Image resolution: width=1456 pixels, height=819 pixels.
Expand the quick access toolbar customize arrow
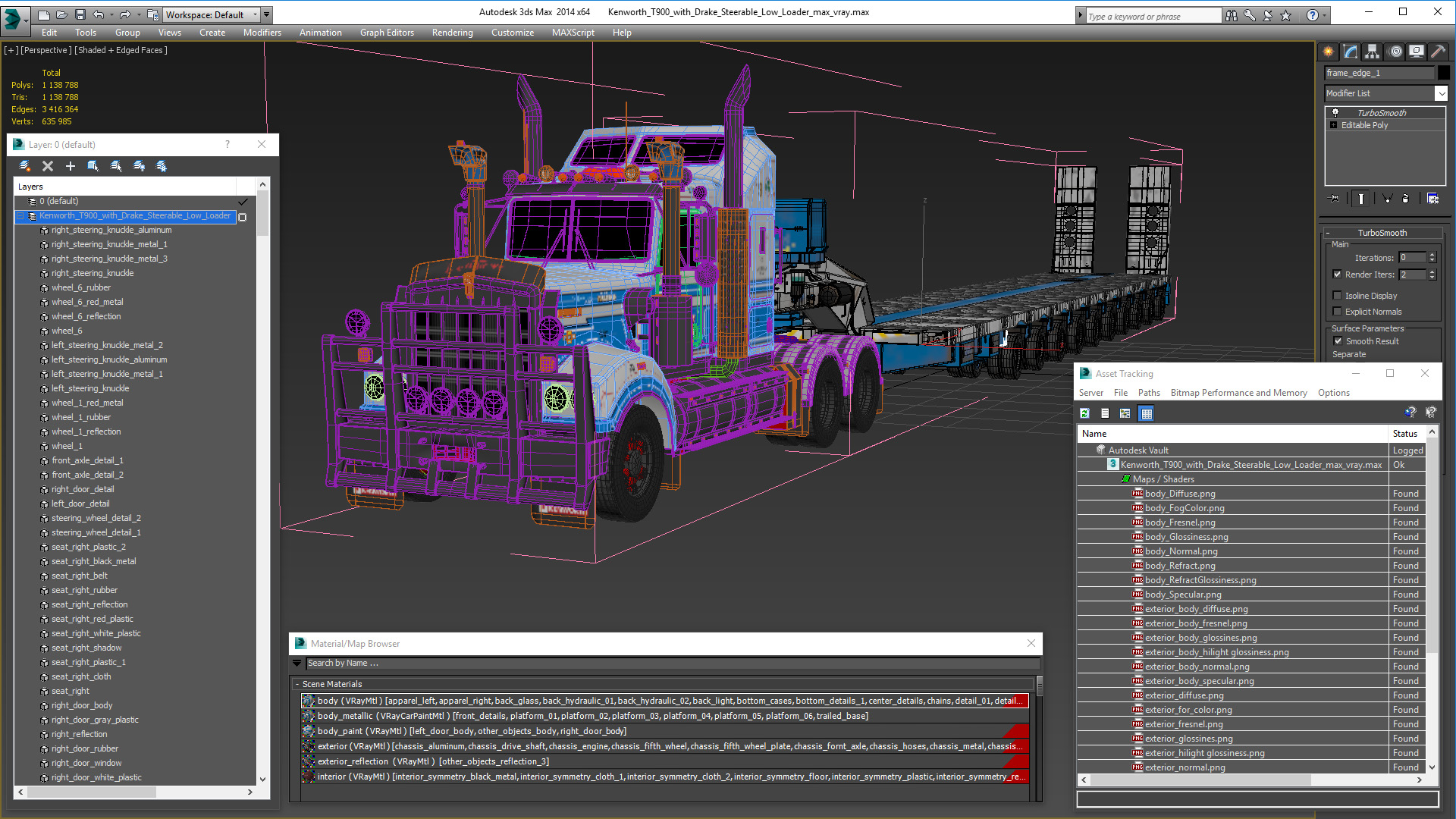point(266,14)
